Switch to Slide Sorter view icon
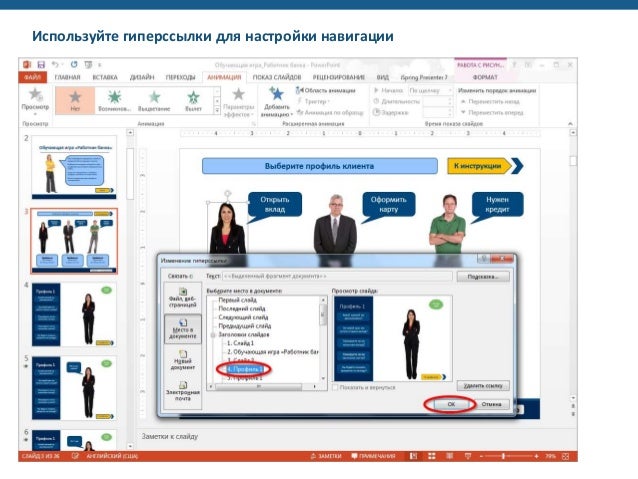This screenshot has width=638, height=479. [x=432, y=456]
